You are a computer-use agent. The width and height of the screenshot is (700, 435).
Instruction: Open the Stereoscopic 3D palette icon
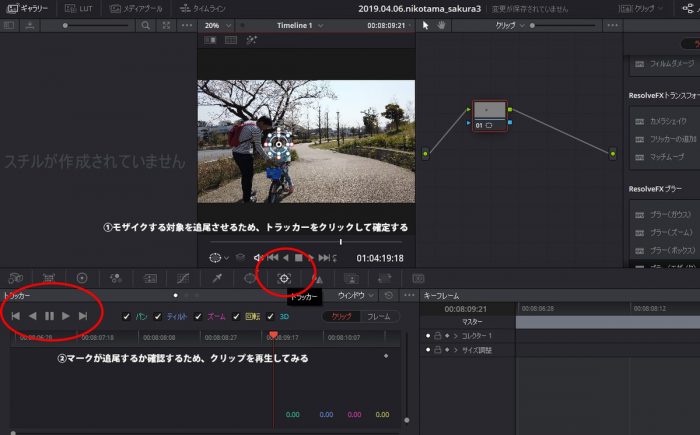pyautogui.click(x=418, y=279)
